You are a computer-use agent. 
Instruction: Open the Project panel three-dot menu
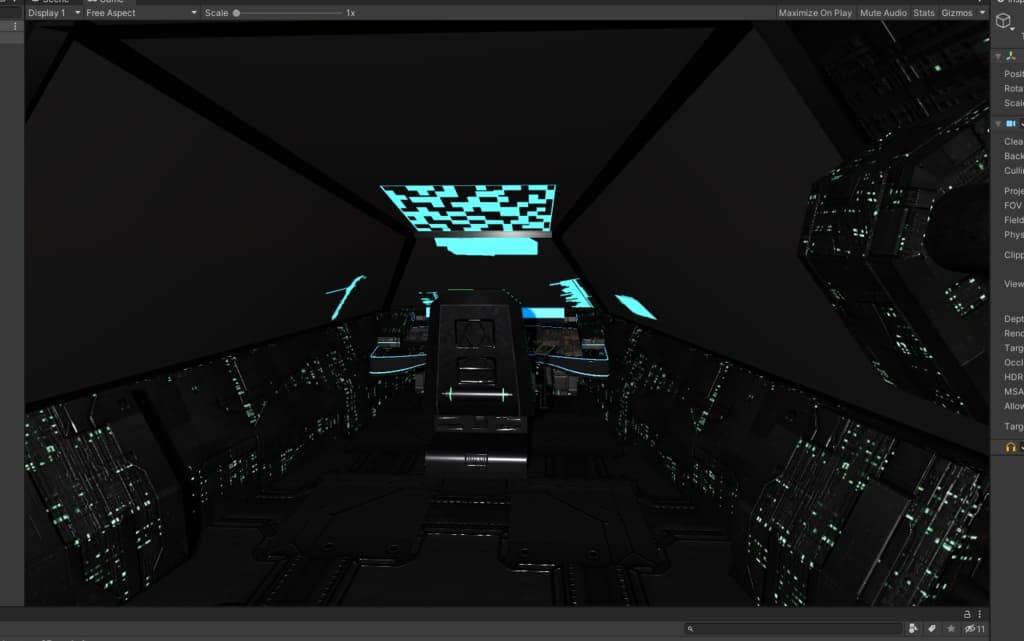coord(980,614)
